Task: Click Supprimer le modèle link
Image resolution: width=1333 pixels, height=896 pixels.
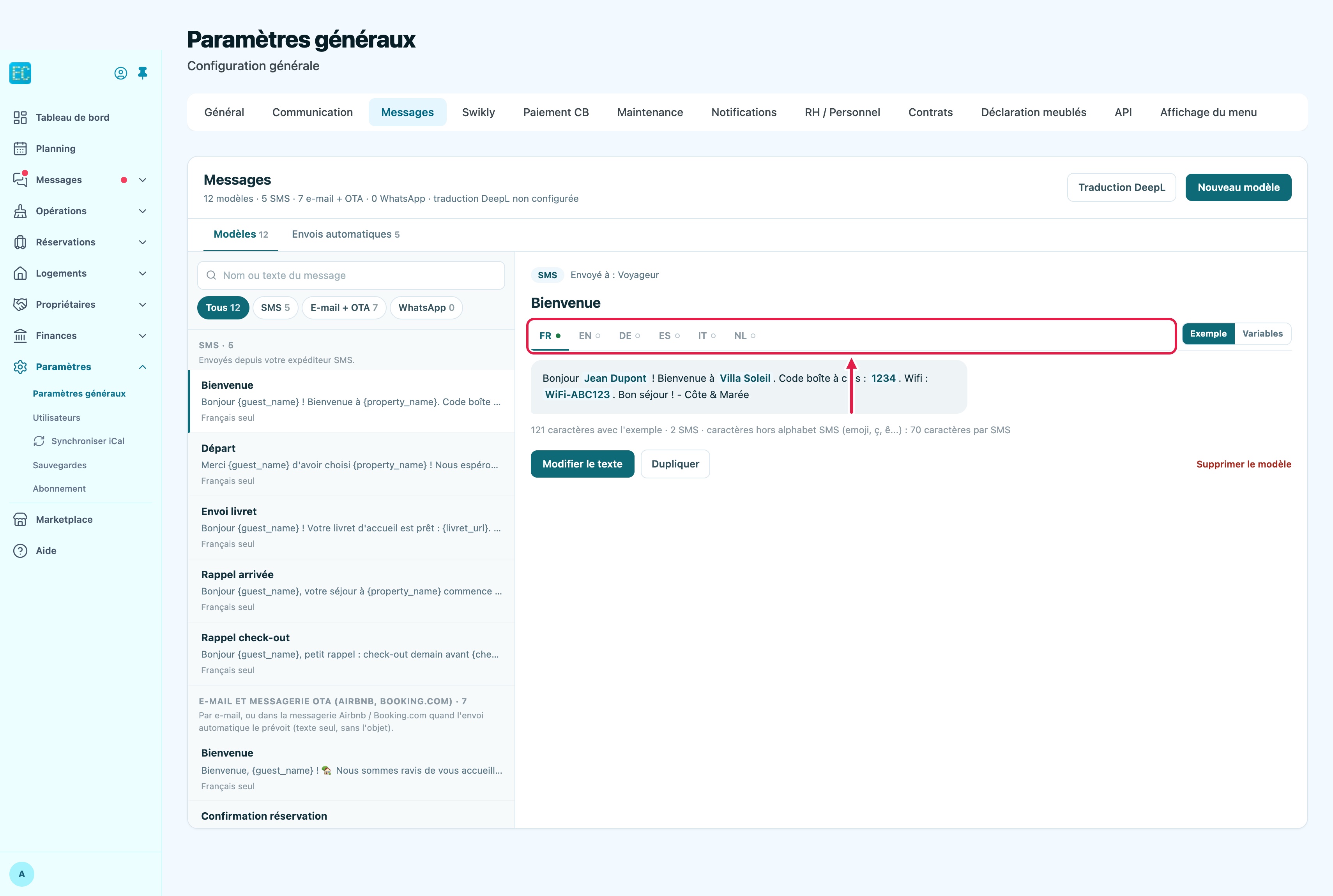Action: pos(1243,464)
